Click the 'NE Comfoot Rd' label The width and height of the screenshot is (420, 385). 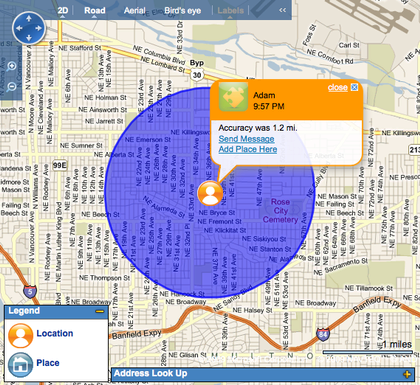pyautogui.click(x=330, y=57)
